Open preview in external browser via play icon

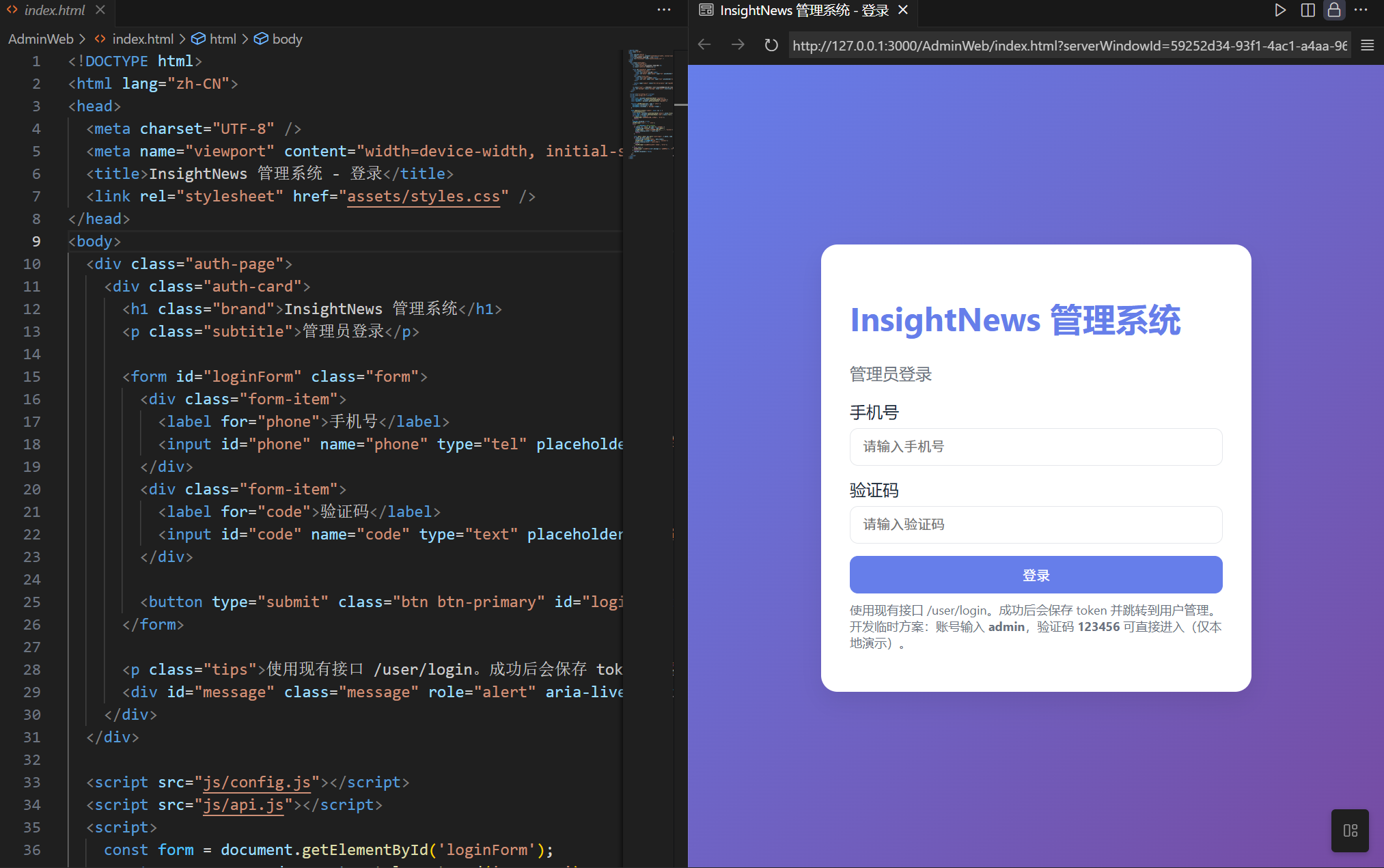click(x=1281, y=10)
